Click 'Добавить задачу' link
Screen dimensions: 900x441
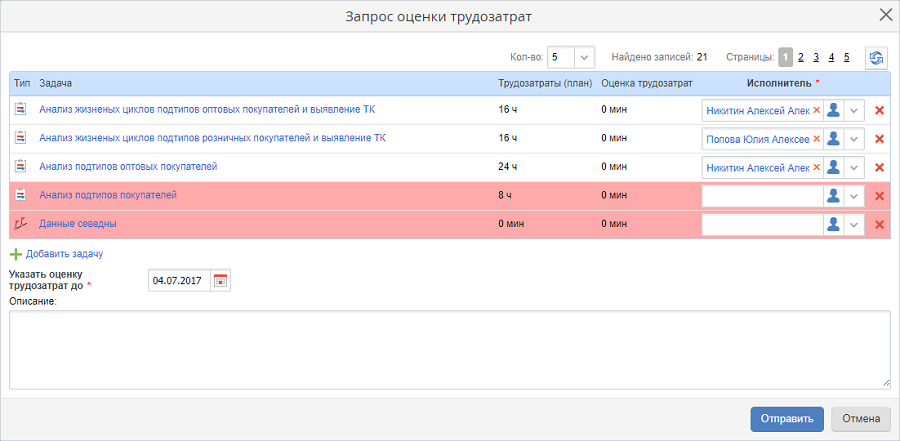pos(64,255)
